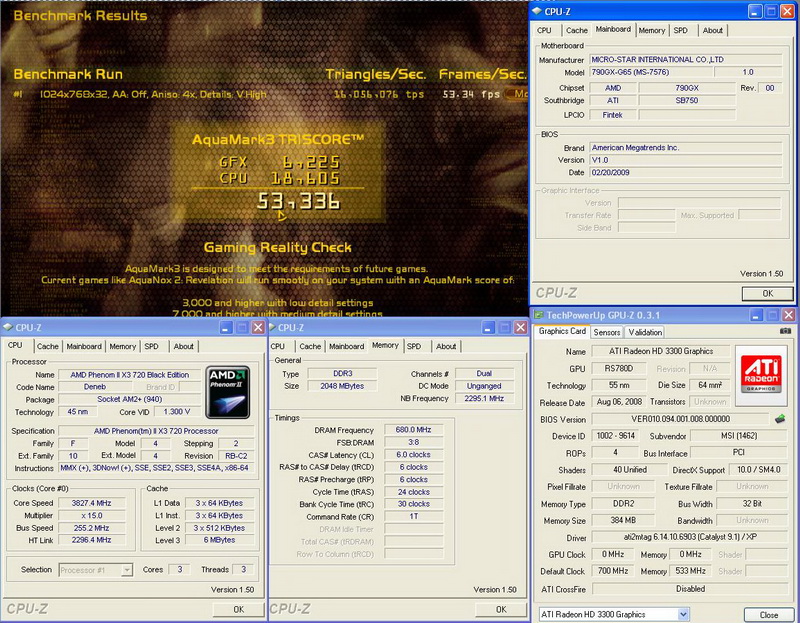The image size is (800, 623).
Task: Open the Mainboard tab in CPU window
Action: click(84, 346)
